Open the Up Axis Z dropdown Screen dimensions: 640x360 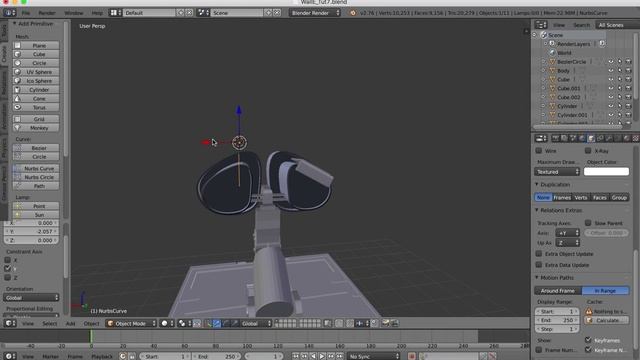(x=567, y=242)
